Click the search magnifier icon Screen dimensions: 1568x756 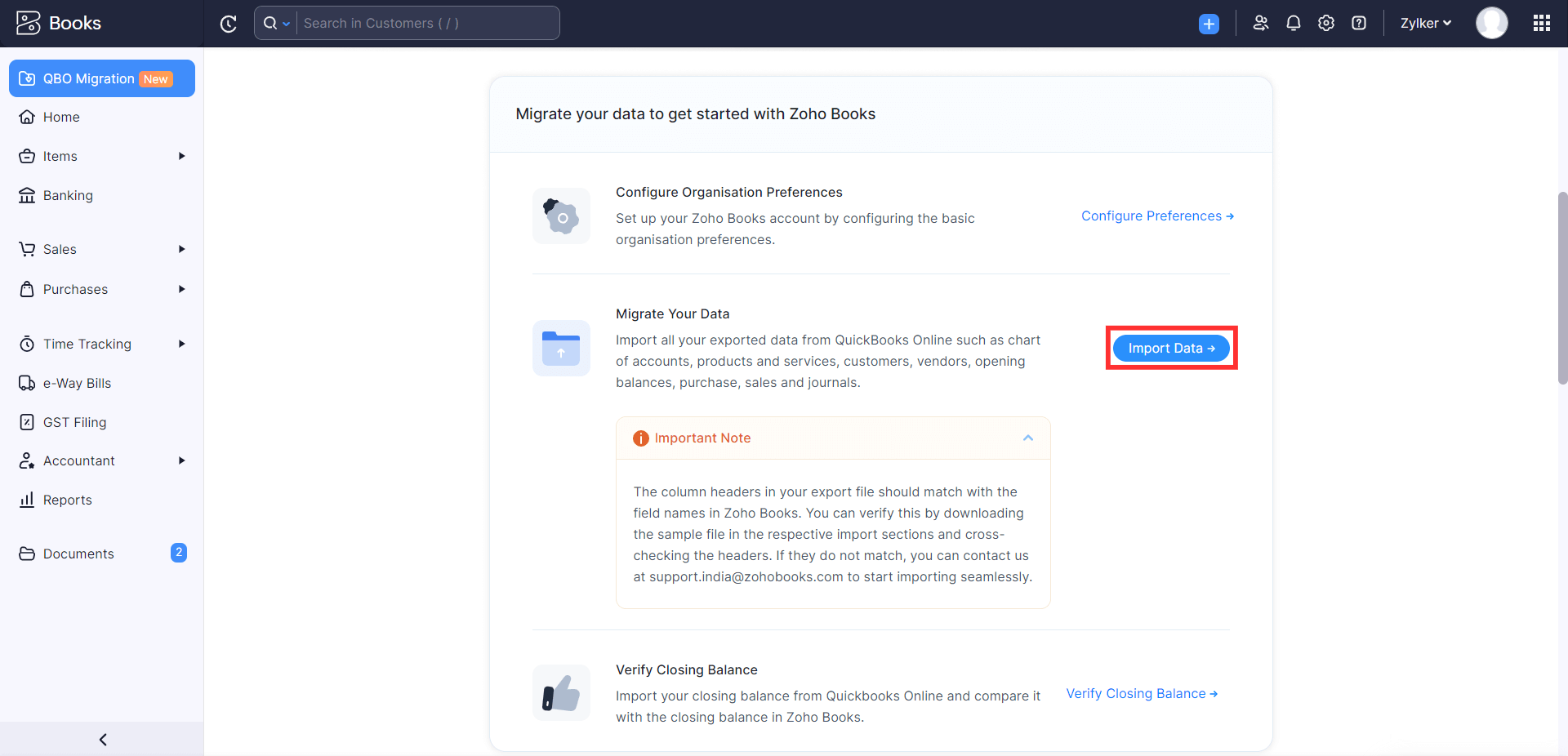tap(270, 23)
